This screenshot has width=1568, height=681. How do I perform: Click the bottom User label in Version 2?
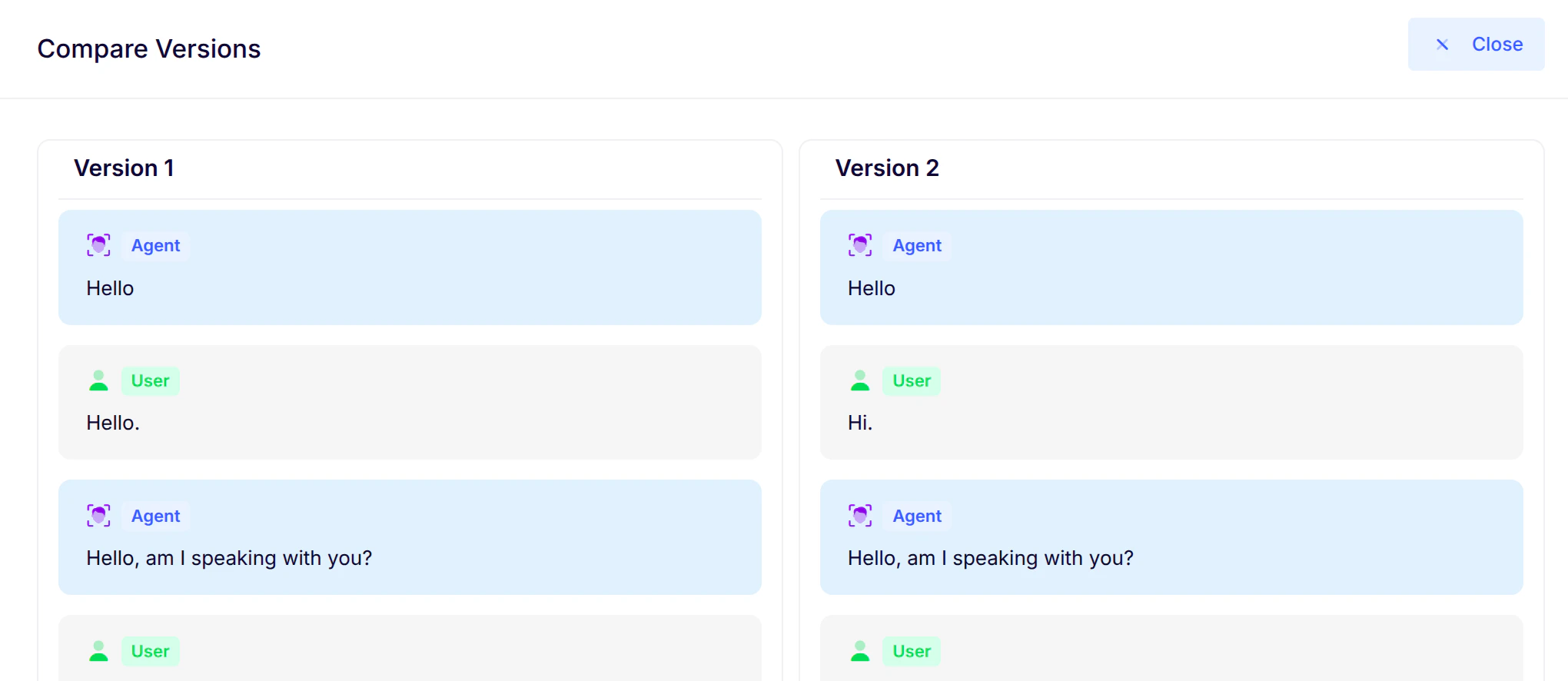(912, 652)
